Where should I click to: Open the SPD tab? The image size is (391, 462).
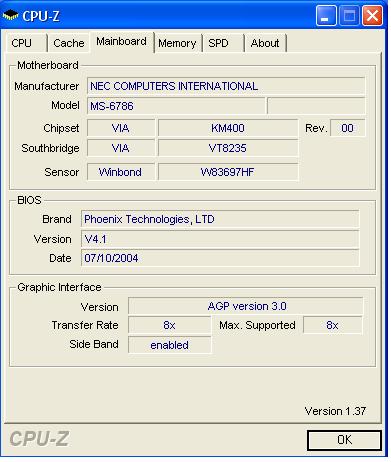click(x=223, y=43)
